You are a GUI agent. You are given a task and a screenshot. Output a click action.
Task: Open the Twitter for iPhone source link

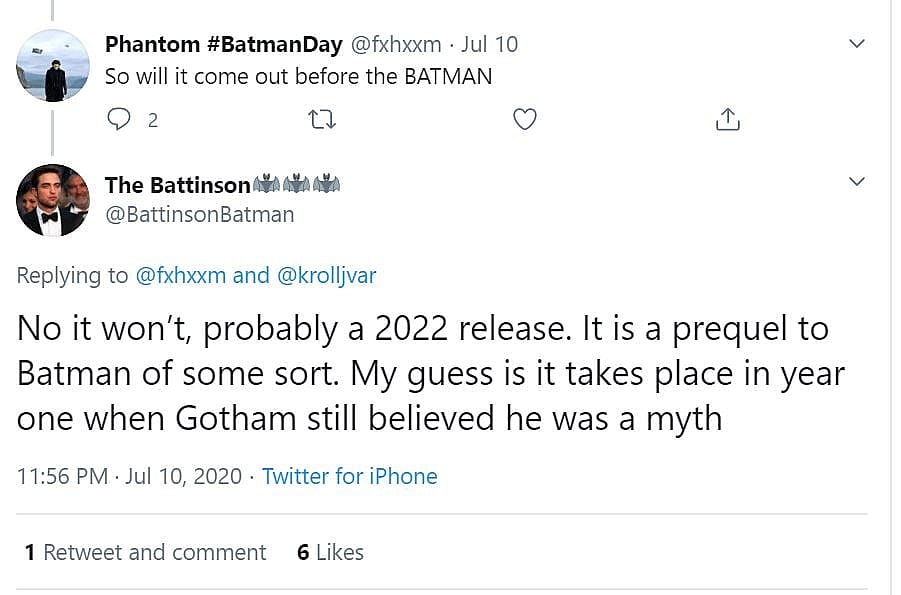(x=349, y=476)
